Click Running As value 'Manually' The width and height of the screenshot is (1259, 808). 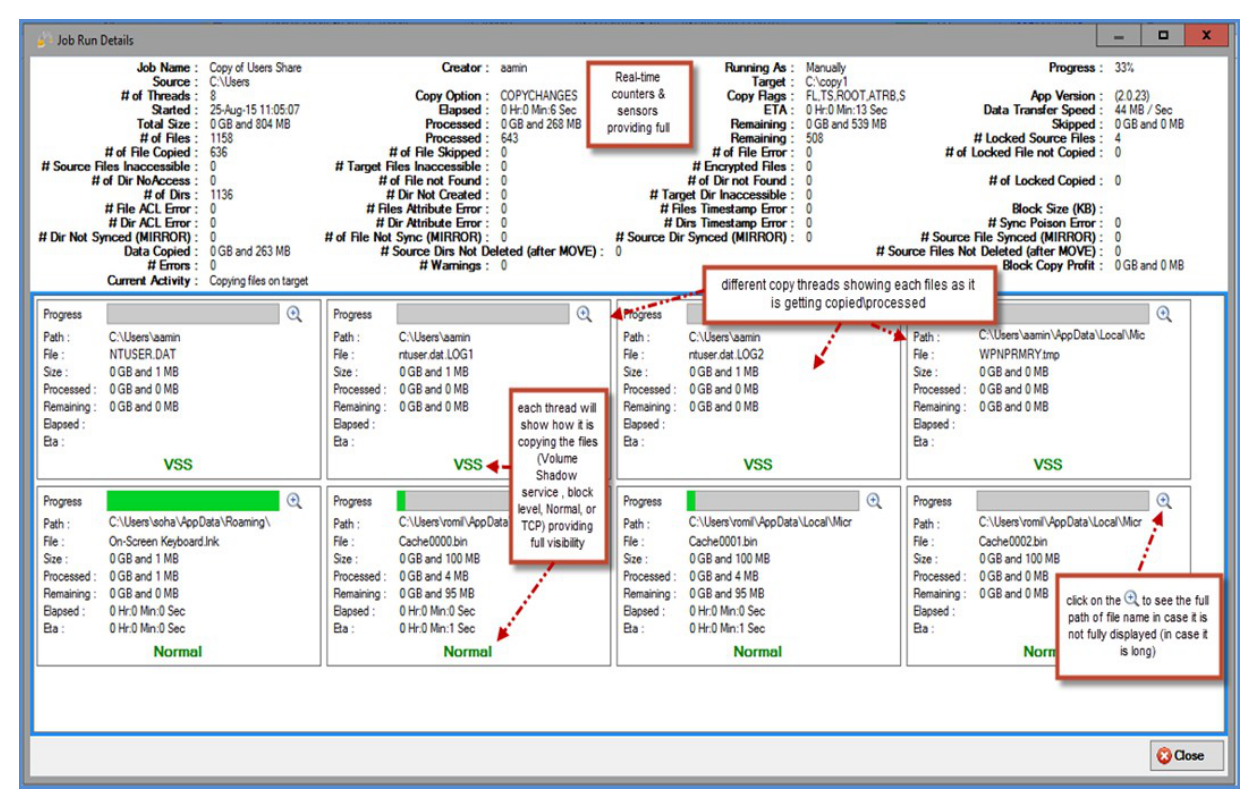coord(826,68)
